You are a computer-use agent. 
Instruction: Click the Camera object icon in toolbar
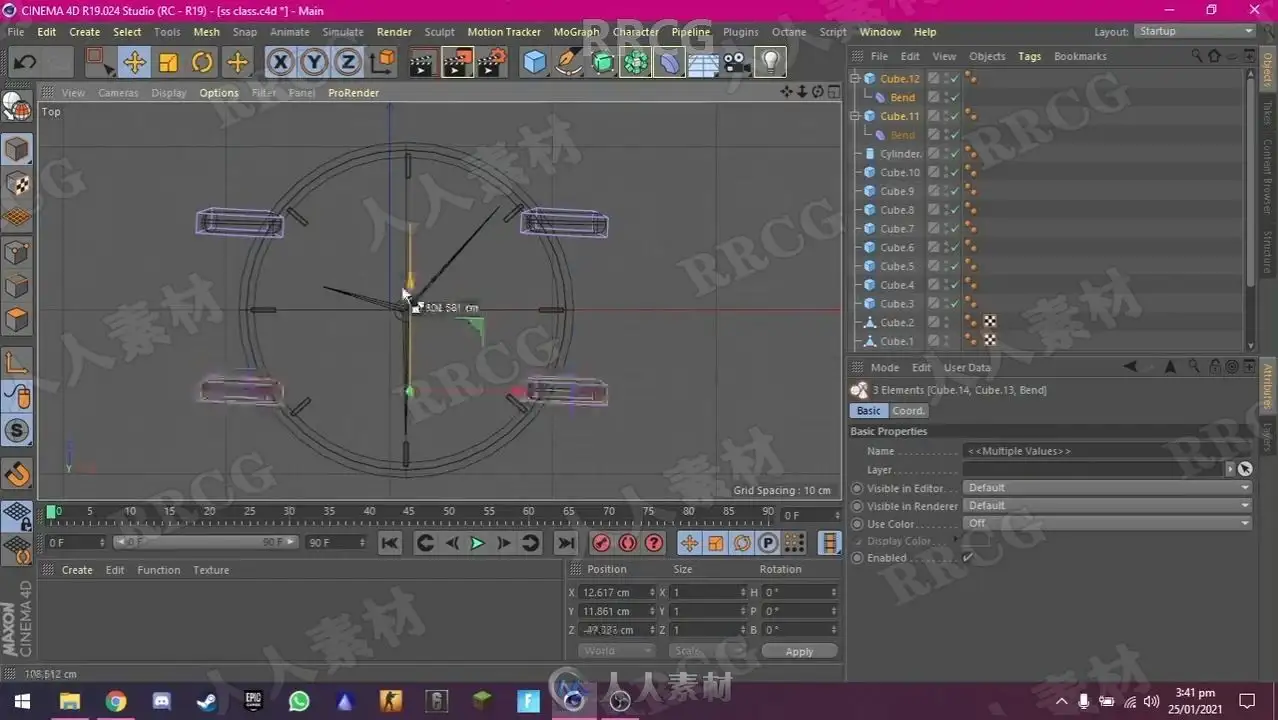pos(736,63)
